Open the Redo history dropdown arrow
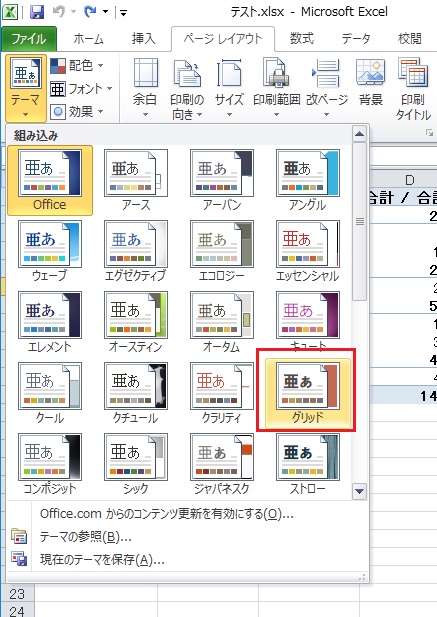The height and width of the screenshot is (617, 437). point(105,12)
